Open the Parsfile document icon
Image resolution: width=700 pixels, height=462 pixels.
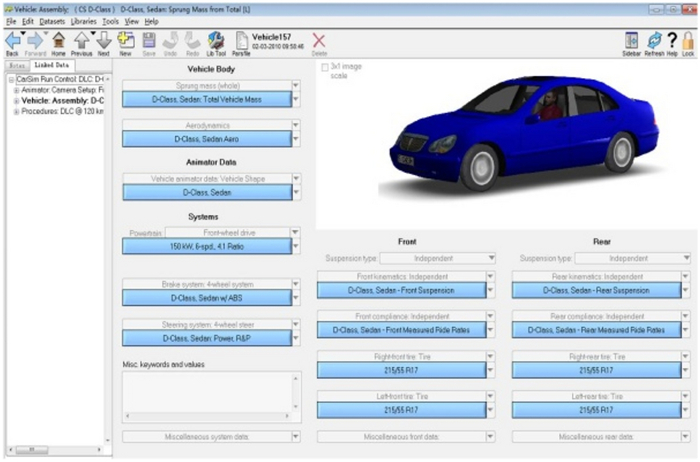pos(242,41)
